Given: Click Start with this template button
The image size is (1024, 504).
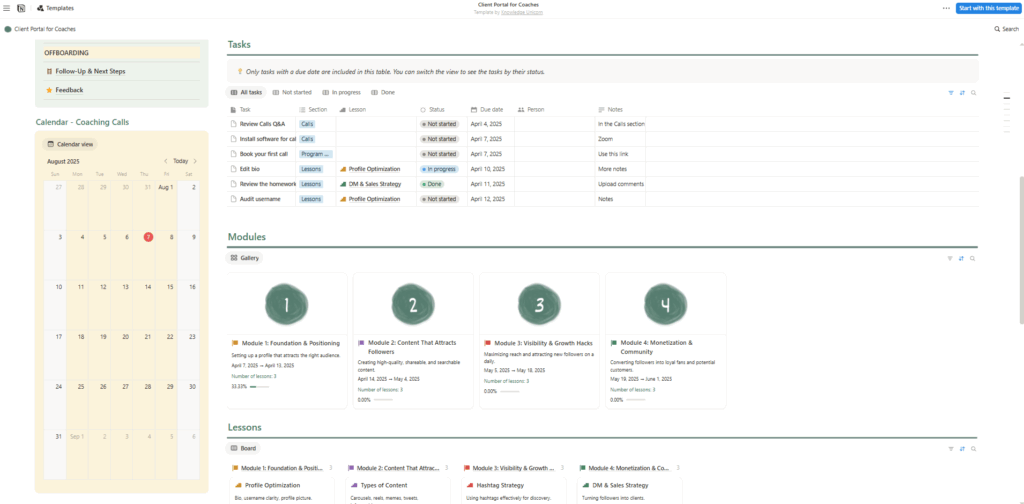Looking at the screenshot, I should point(987,8).
